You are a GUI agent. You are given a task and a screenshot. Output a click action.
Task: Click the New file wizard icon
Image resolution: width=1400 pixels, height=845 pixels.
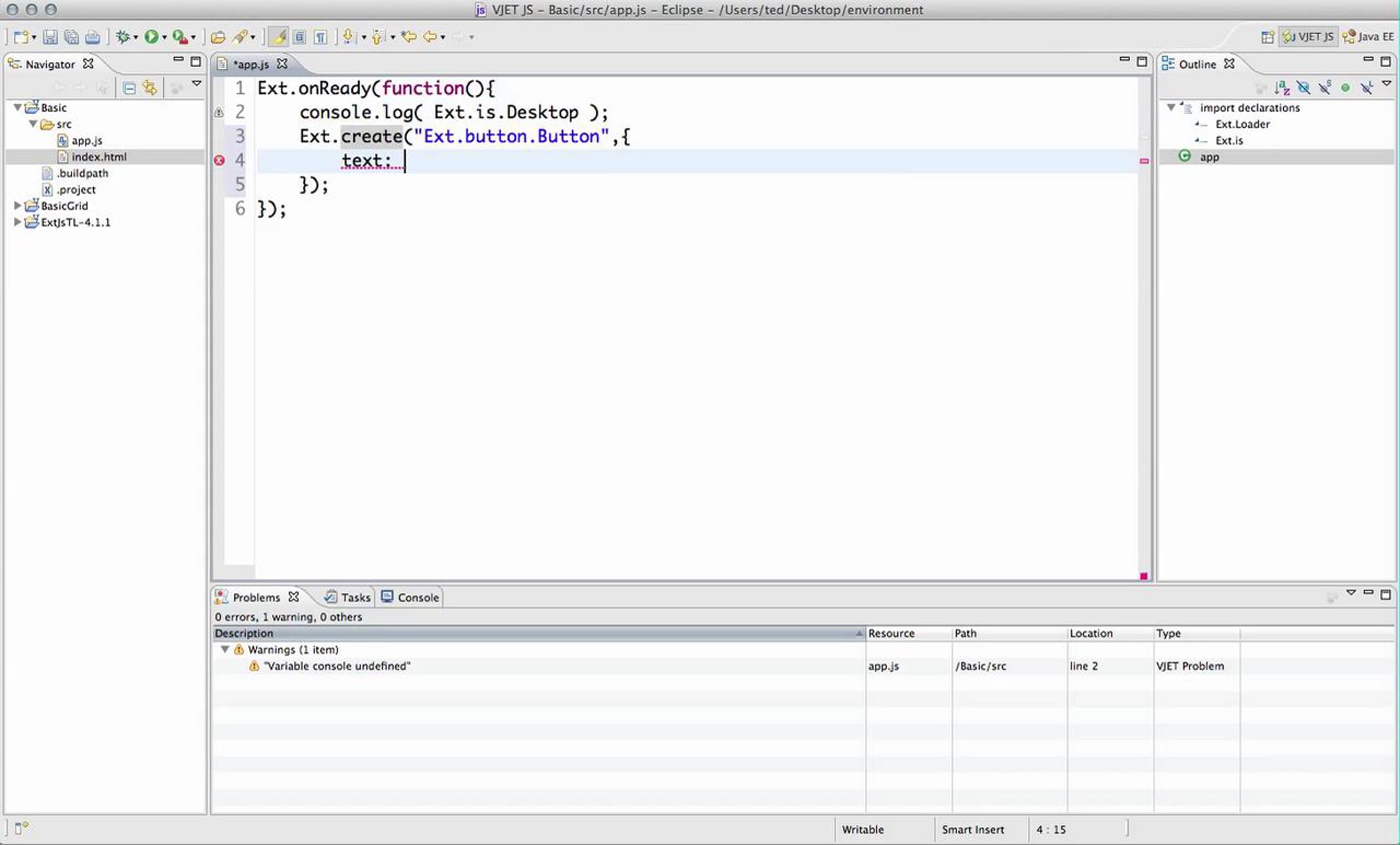click(21, 37)
